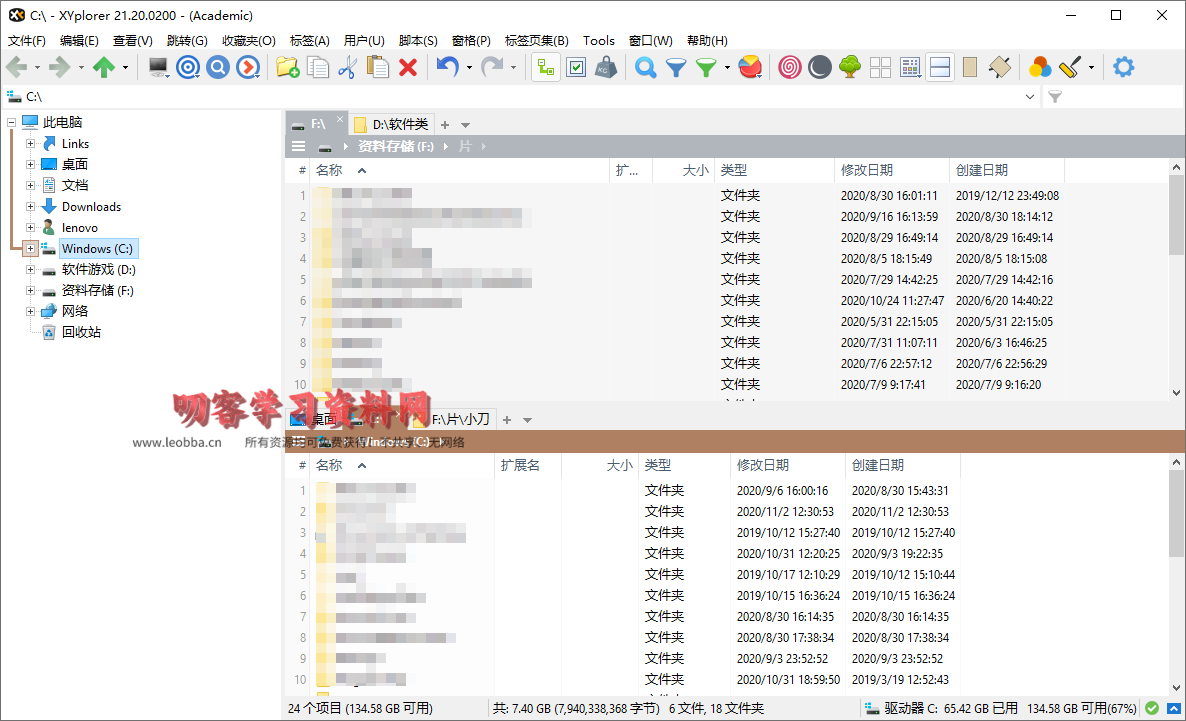This screenshot has height=721, width=1186.
Task: Click the color filters three-circles icon
Action: click(1040, 67)
